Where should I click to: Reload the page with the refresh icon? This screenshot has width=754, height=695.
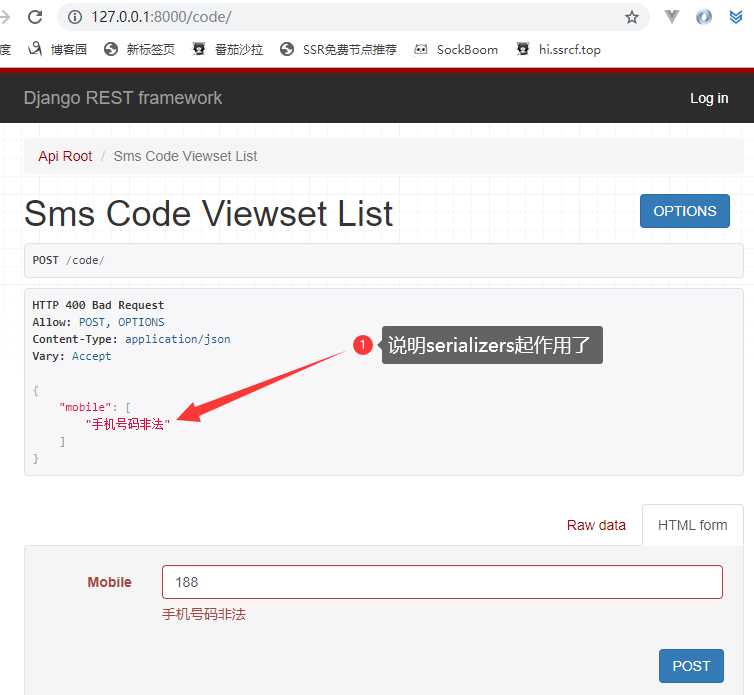(x=35, y=17)
